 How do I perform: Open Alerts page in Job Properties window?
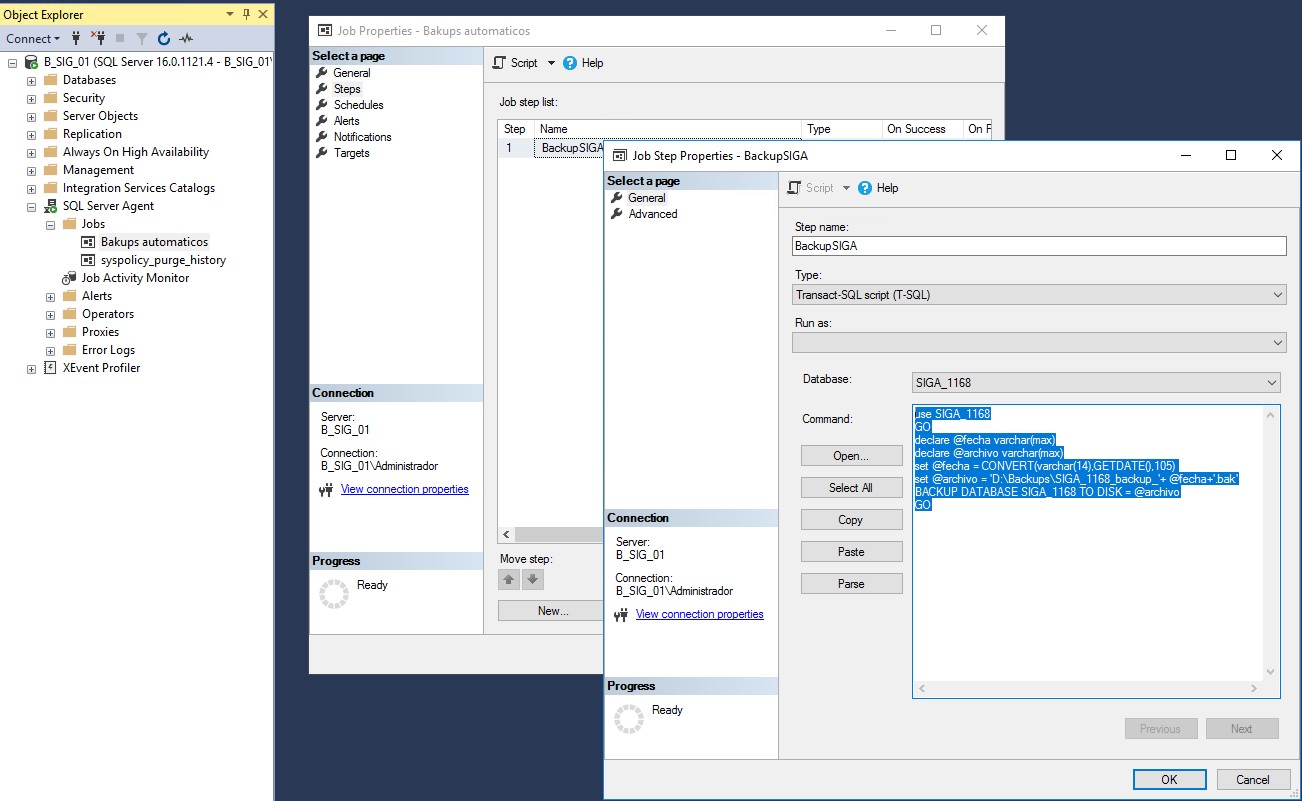coord(346,121)
